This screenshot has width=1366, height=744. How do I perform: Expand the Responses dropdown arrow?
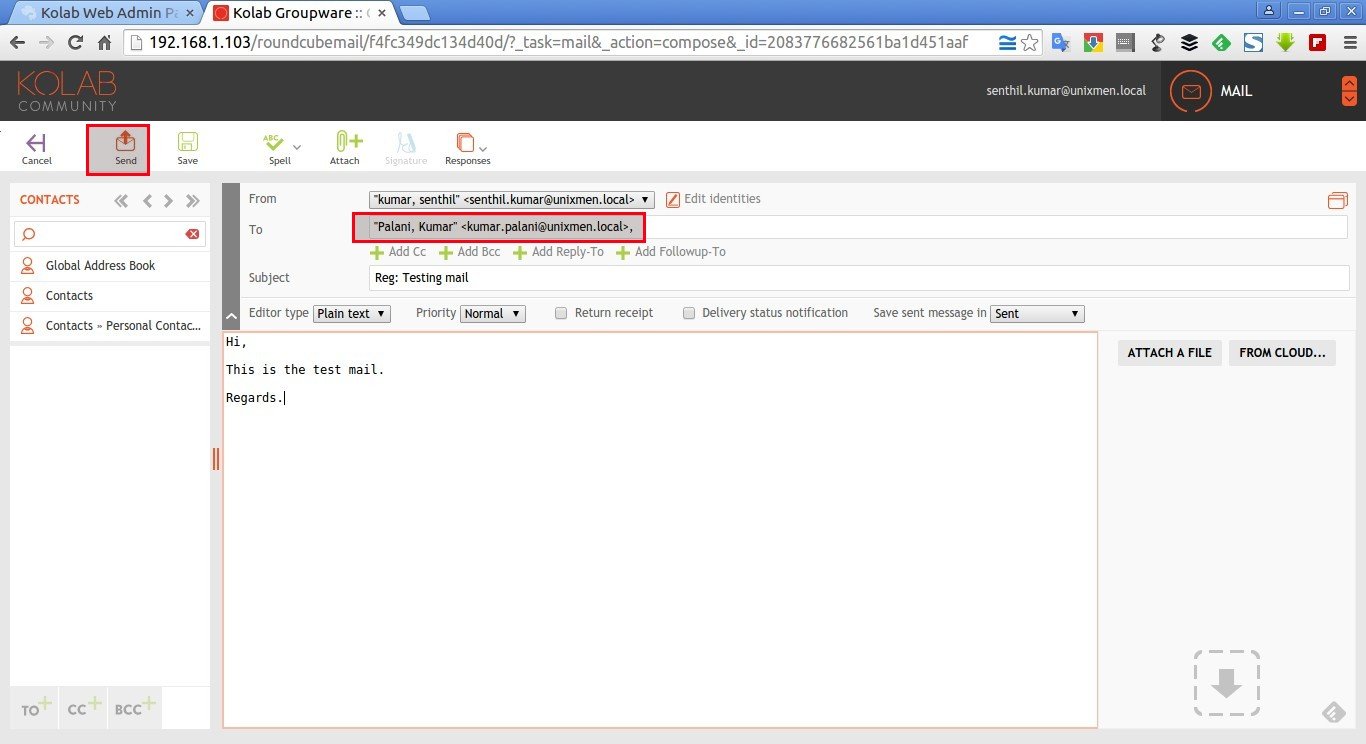coord(483,148)
